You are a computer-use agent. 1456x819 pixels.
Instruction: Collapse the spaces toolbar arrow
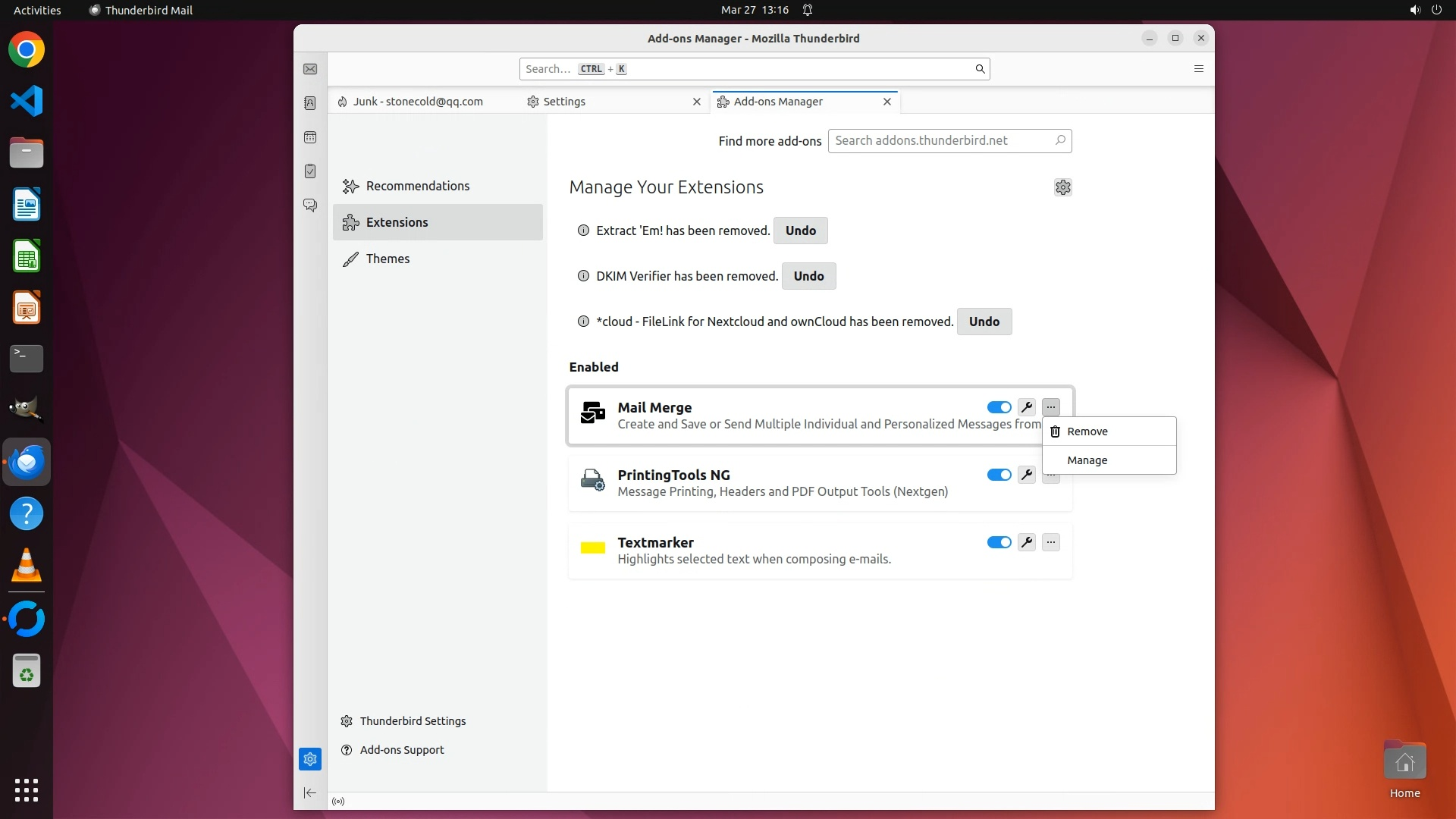310,792
